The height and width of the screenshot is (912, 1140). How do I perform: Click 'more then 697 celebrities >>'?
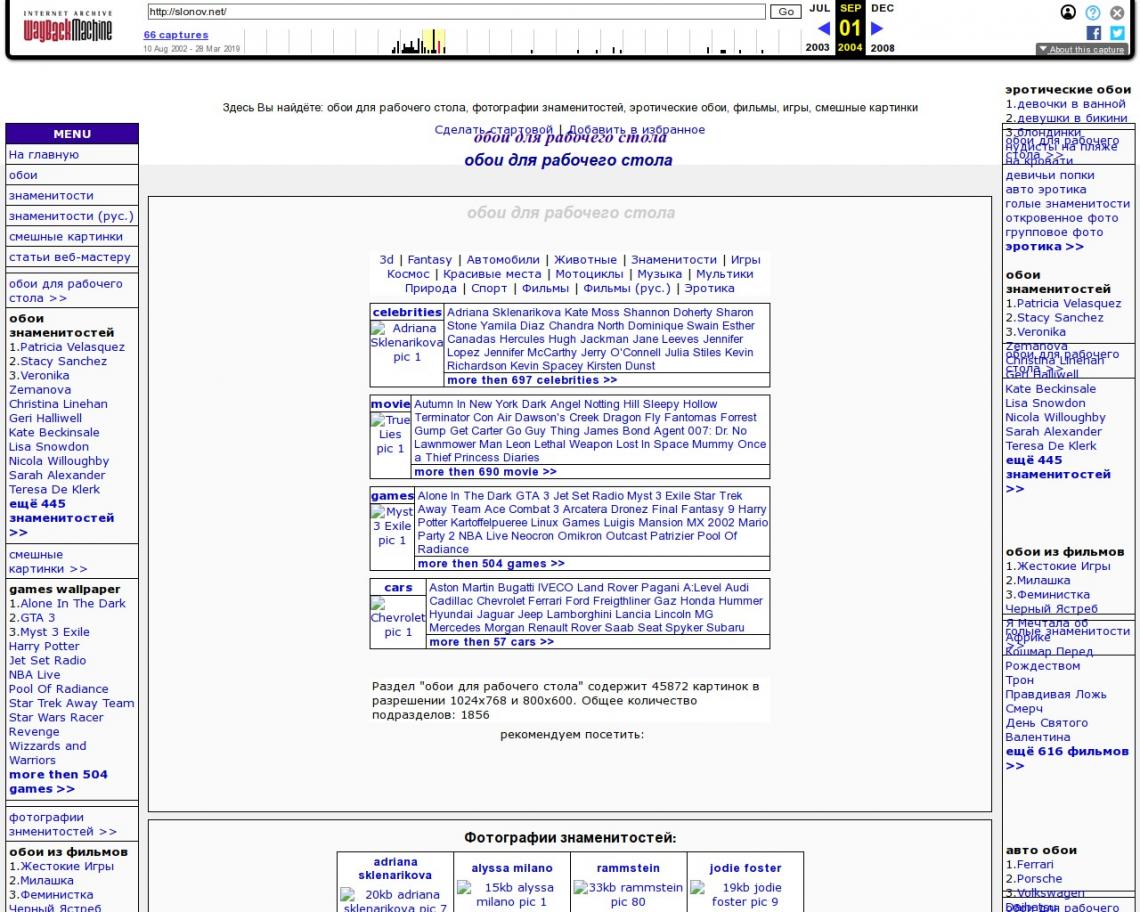pos(532,380)
